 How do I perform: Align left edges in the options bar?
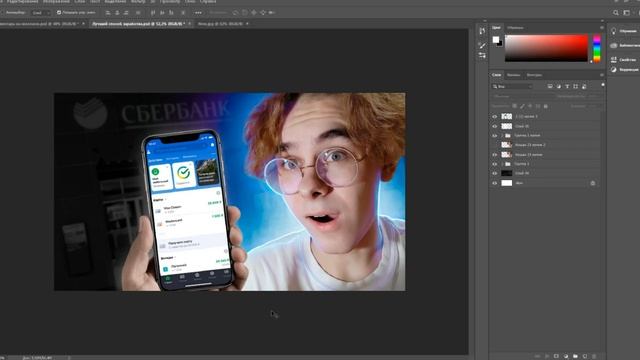tap(108, 13)
